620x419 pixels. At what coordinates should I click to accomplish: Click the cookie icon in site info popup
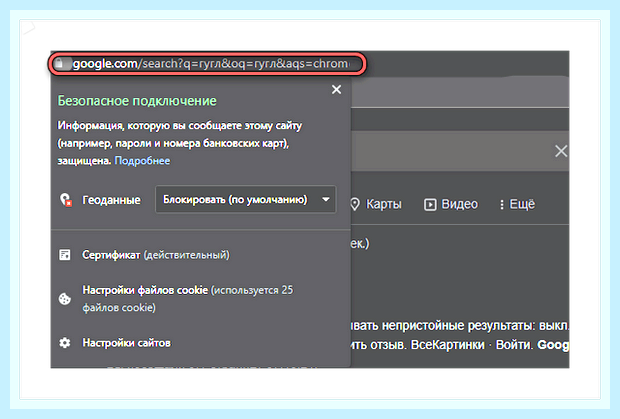(x=64, y=299)
